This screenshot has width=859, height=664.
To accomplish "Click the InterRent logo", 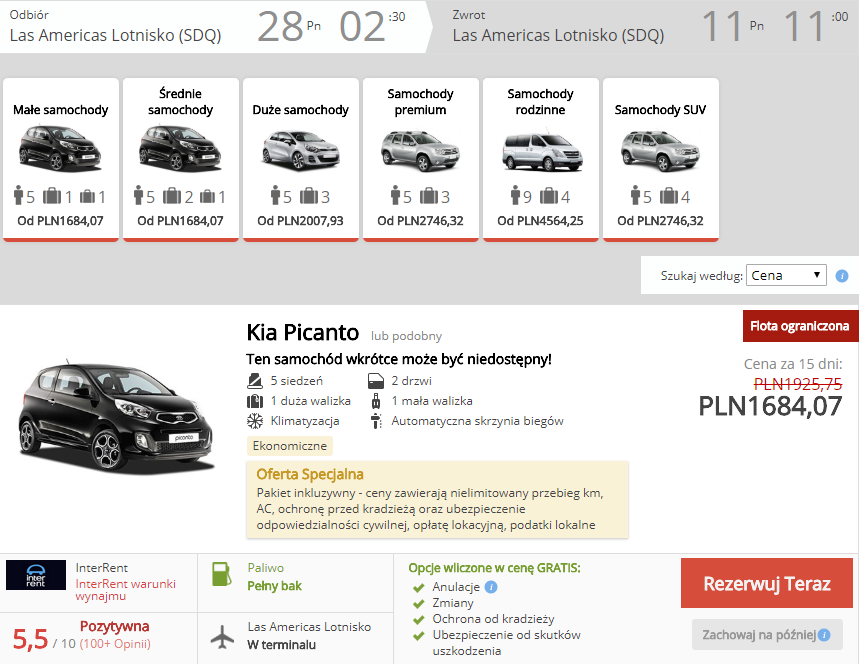I will pyautogui.click(x=36, y=575).
